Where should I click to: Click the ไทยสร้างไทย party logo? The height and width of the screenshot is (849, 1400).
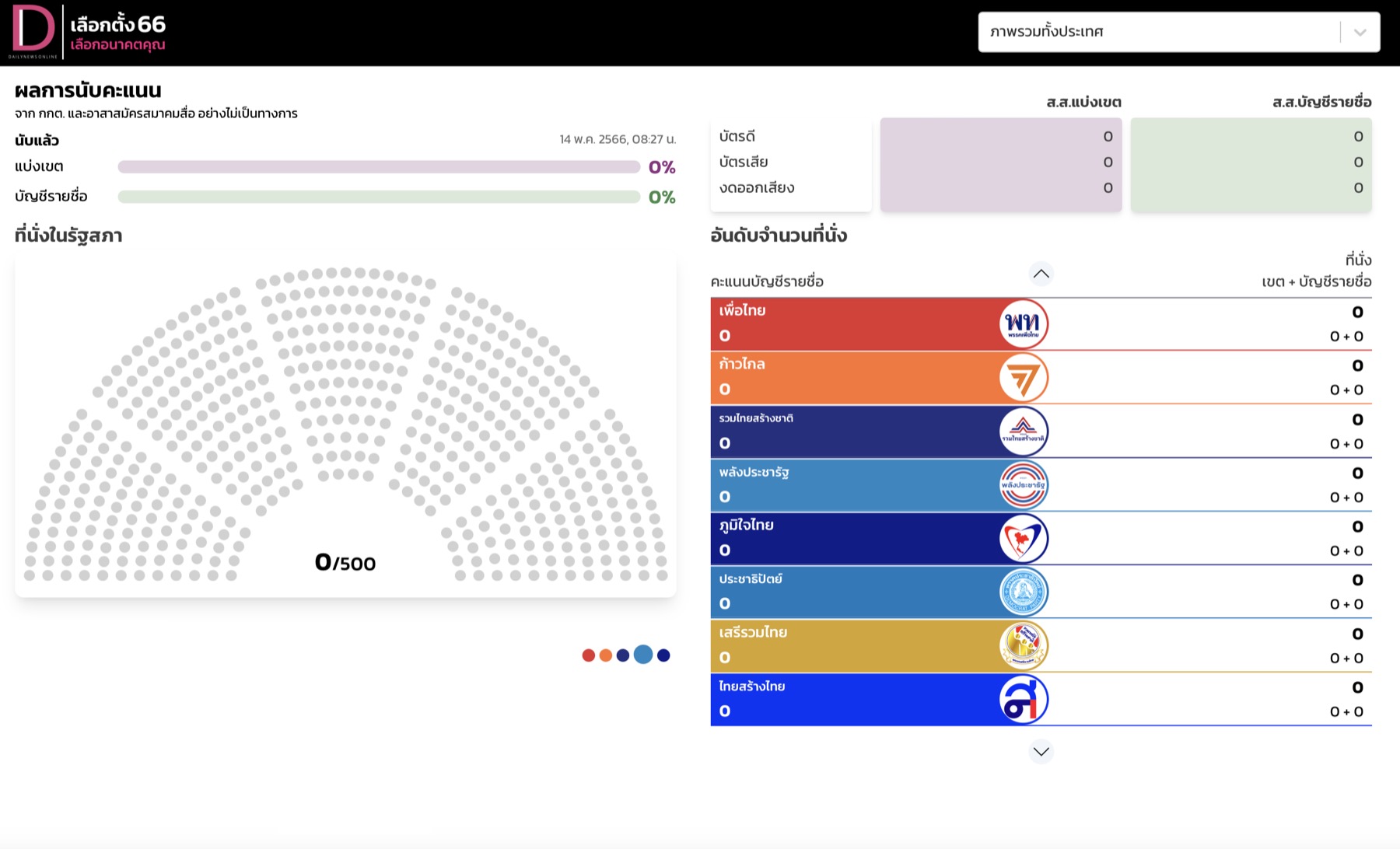[x=1024, y=699]
